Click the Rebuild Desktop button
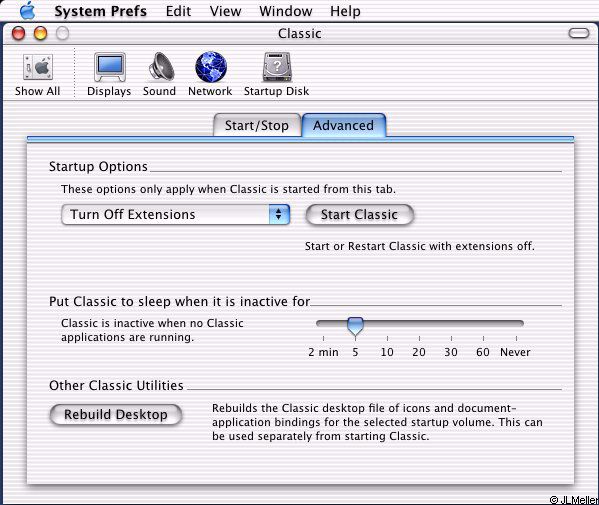 click(x=116, y=414)
